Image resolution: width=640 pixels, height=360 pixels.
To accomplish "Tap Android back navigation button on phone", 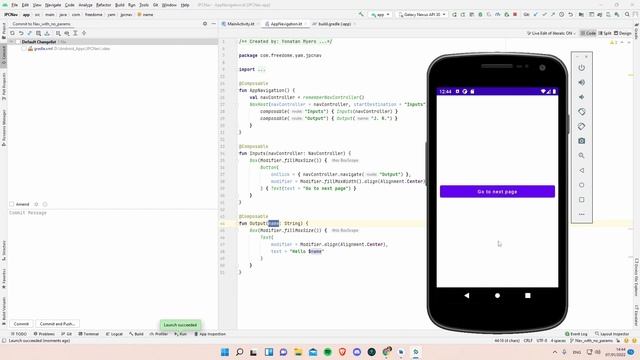I will pos(467,296).
